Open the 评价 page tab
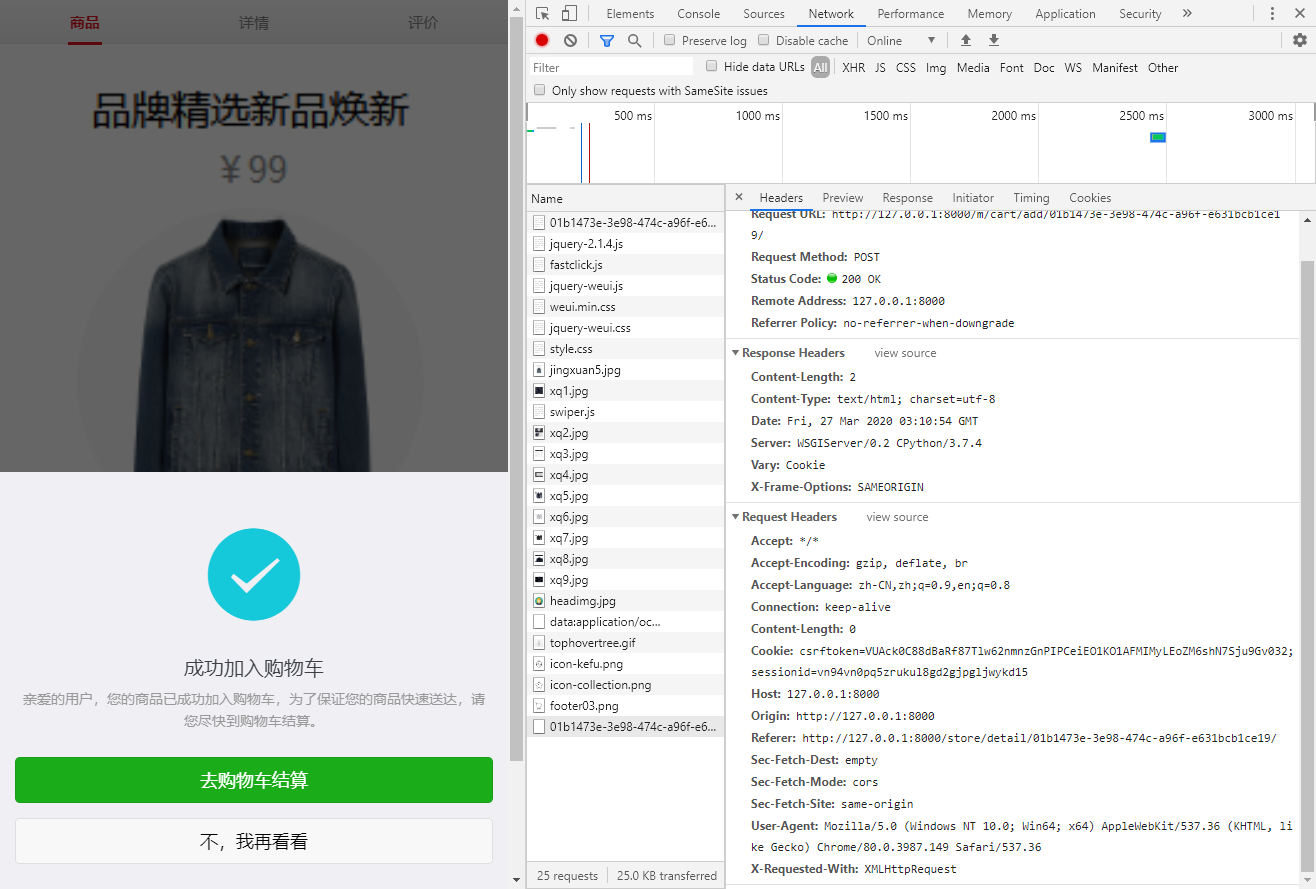Screen dimensions: 1316x889 [423, 22]
